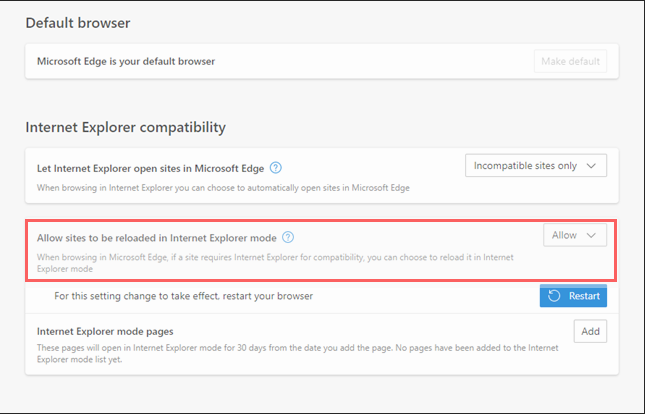Click description starting 'When browsing in Microsoft Edge'
The width and height of the screenshot is (645, 414).
(x=275, y=263)
